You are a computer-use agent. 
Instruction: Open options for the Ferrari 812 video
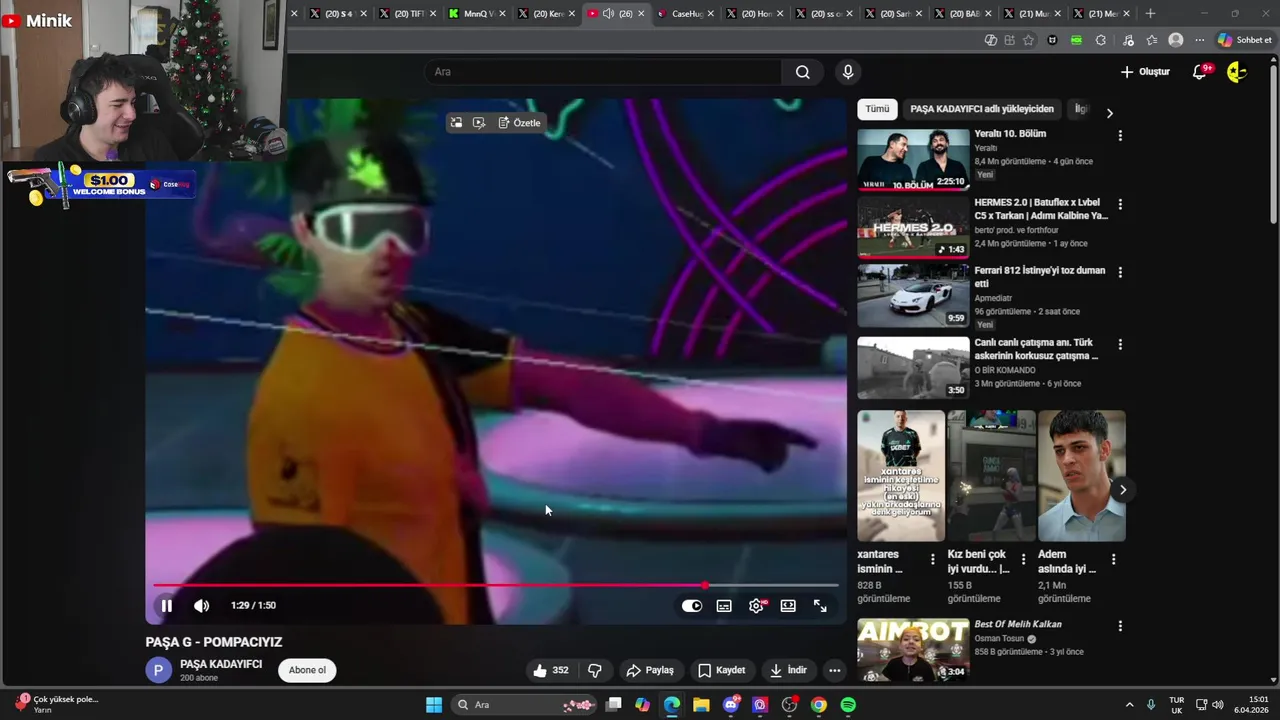(1120, 272)
